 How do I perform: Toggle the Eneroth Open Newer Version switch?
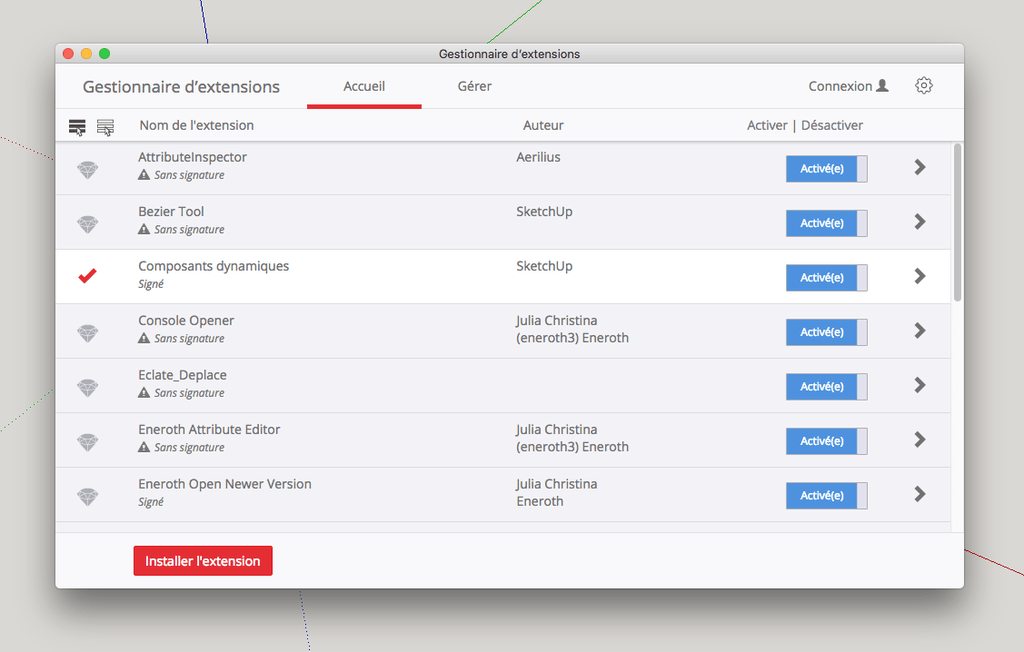pyautogui.click(x=826, y=495)
